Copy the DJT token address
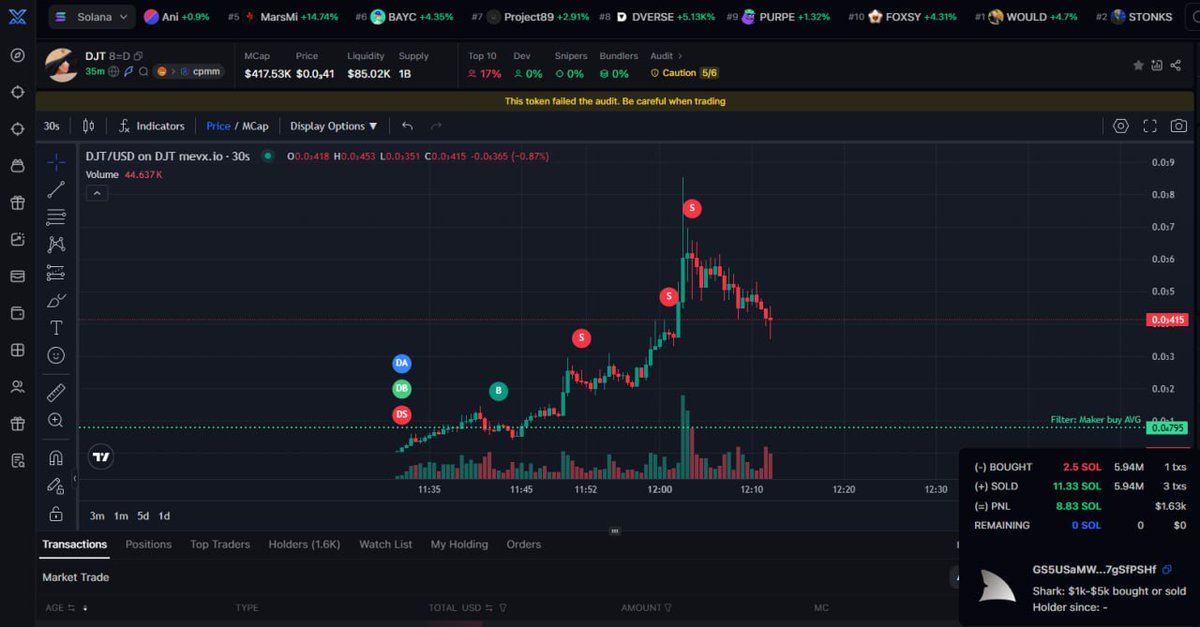1200x627 pixels. click(x=138, y=56)
